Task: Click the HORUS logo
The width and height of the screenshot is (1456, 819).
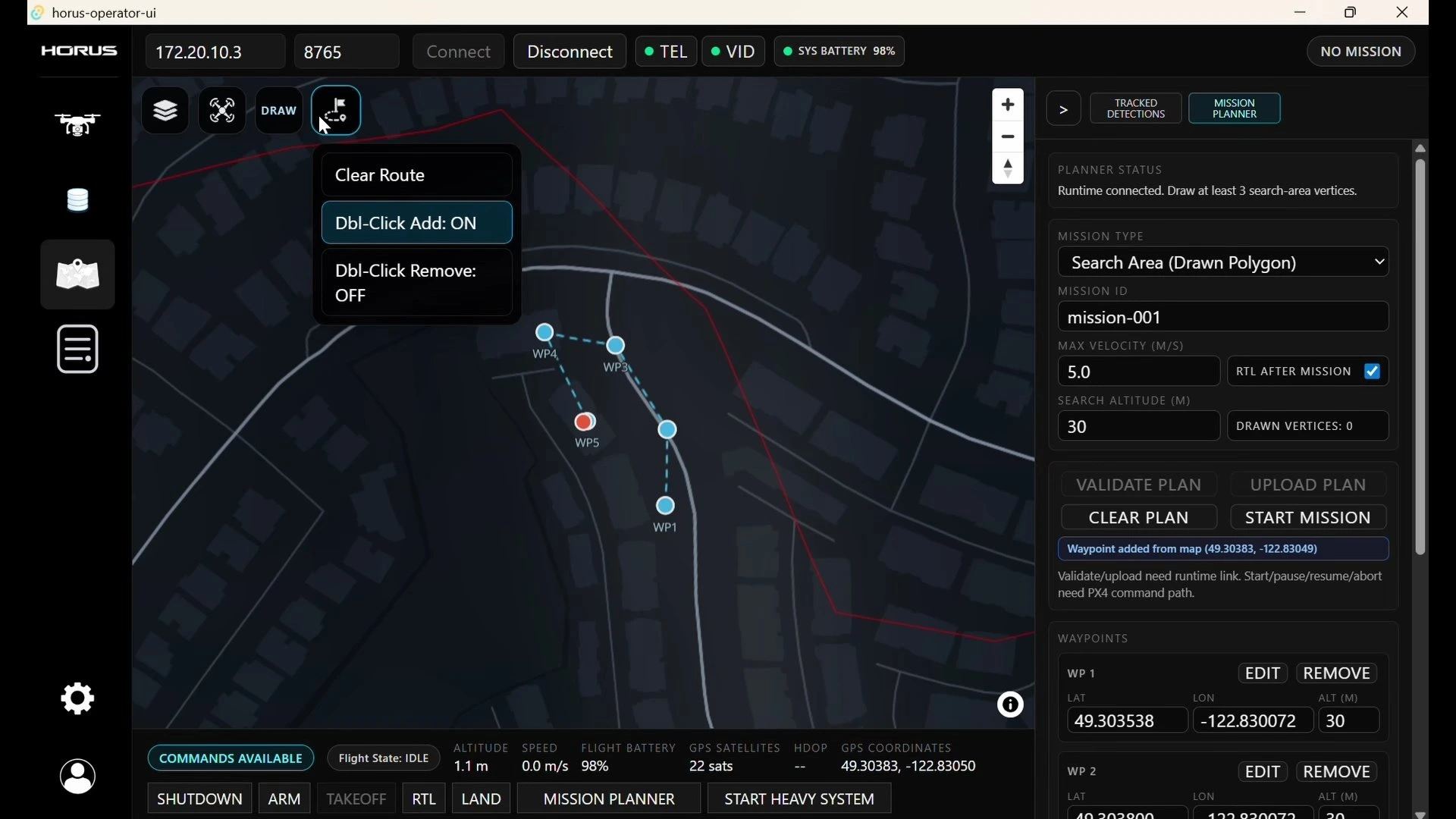Action: coord(79,51)
